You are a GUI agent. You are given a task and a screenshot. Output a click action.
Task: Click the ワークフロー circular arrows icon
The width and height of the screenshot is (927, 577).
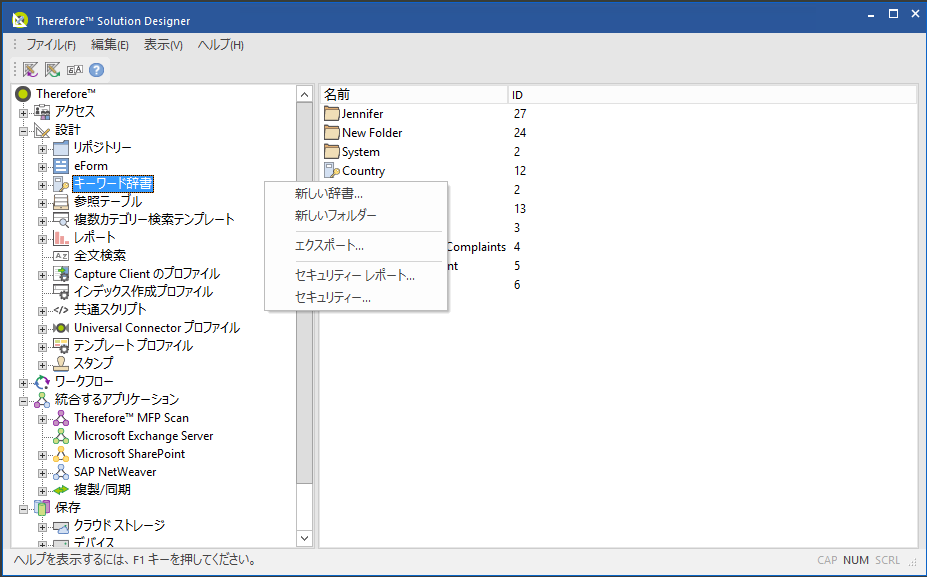42,382
